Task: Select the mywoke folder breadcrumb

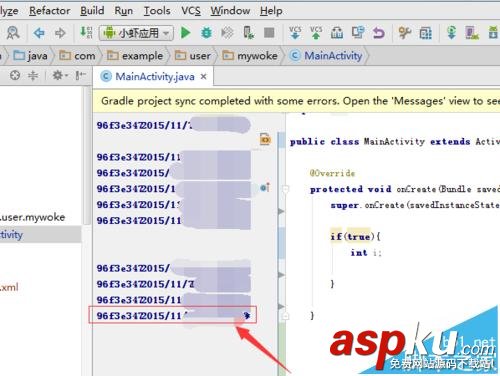Action: point(250,56)
